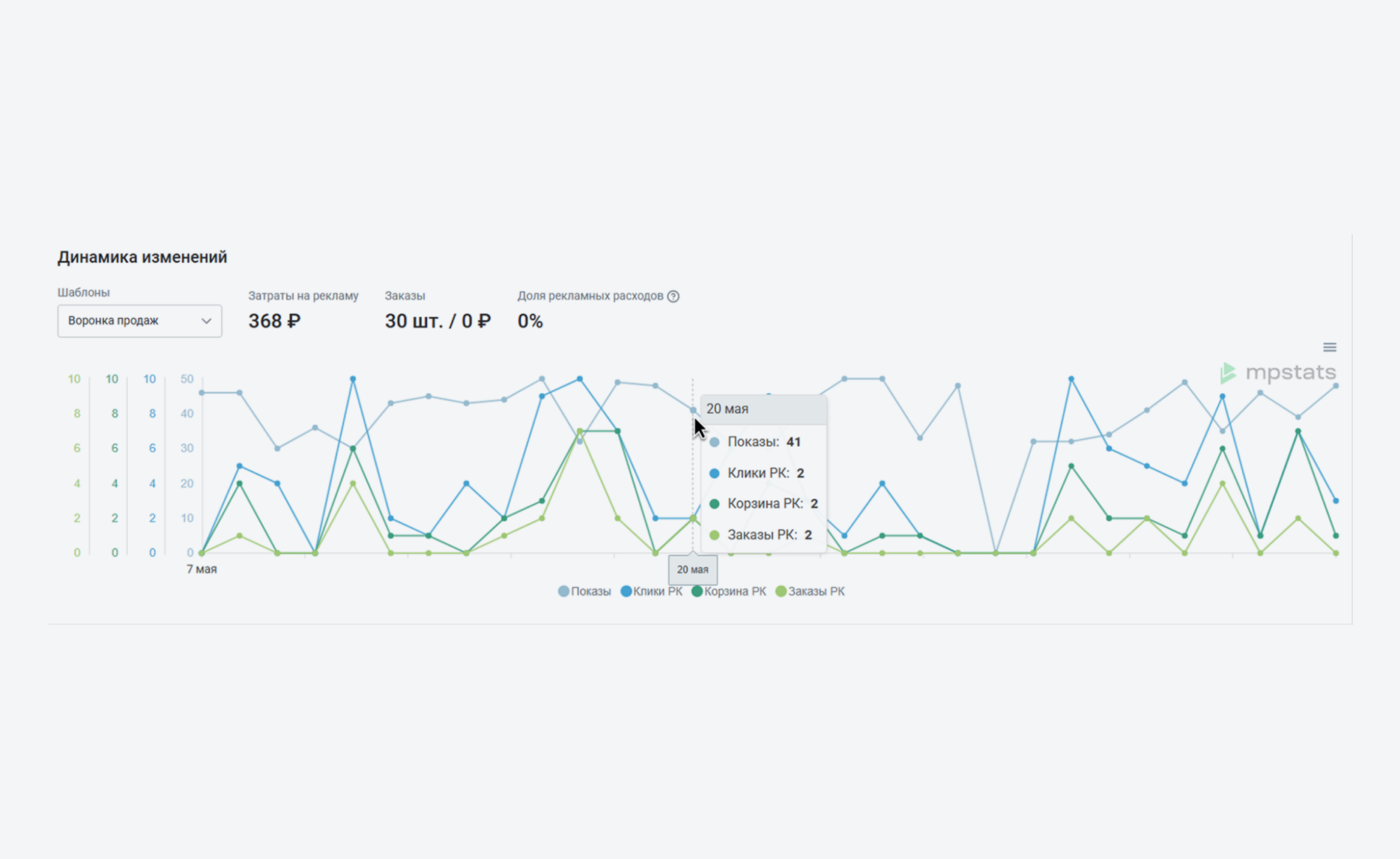Image resolution: width=1400 pixels, height=859 pixels.
Task: Click the Динамика изменений heading
Action: [x=142, y=257]
